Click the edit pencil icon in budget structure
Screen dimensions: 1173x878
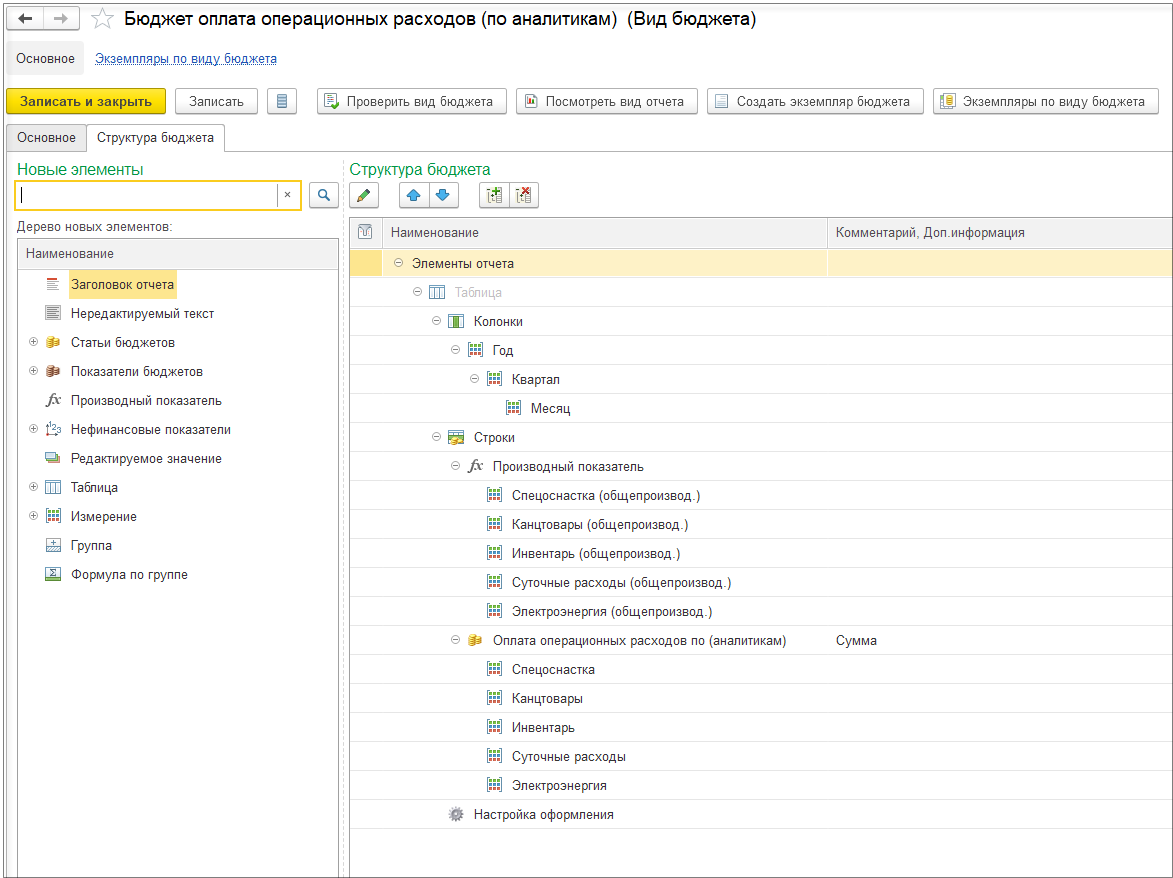364,196
